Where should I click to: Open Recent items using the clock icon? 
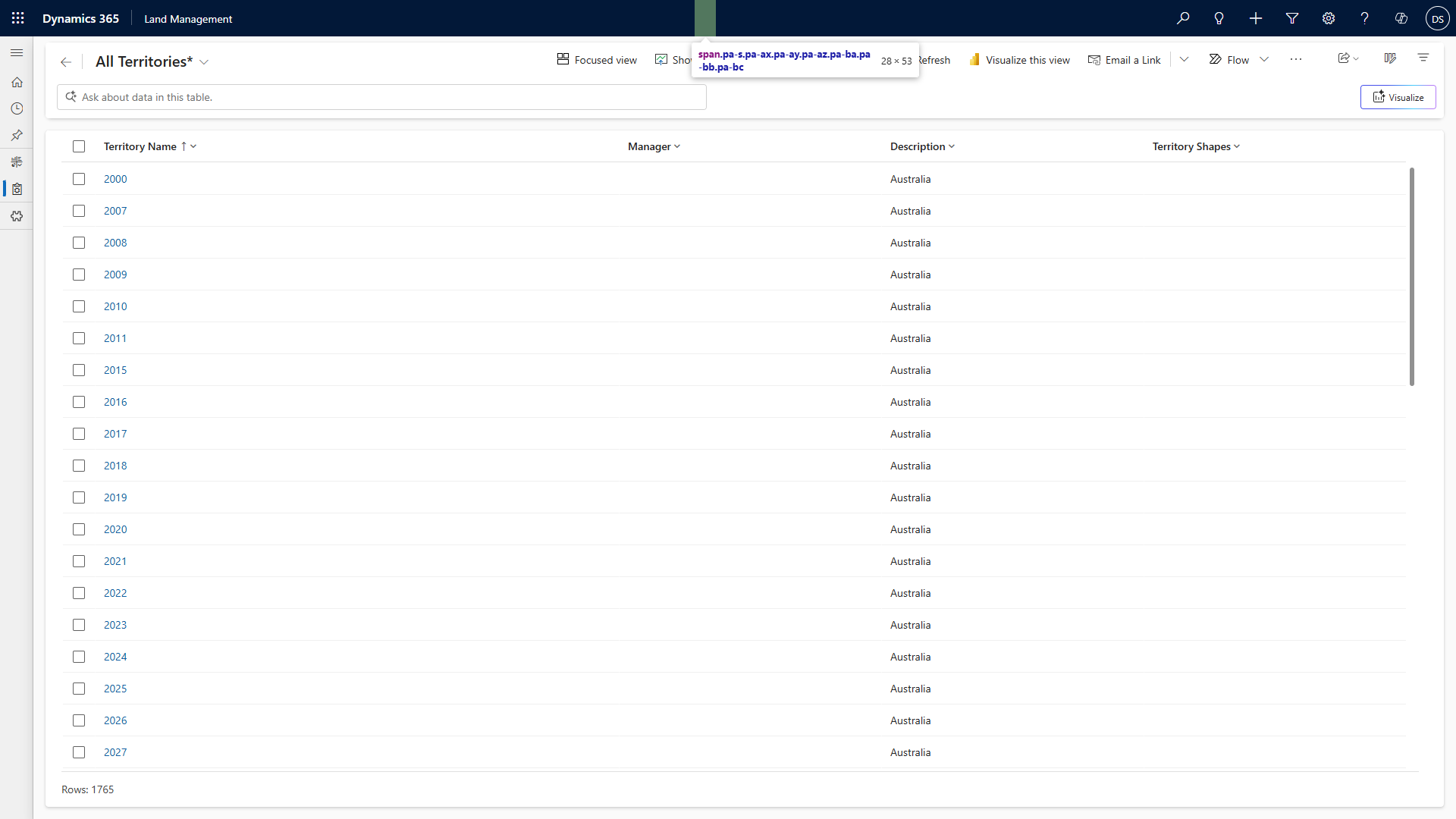click(17, 108)
